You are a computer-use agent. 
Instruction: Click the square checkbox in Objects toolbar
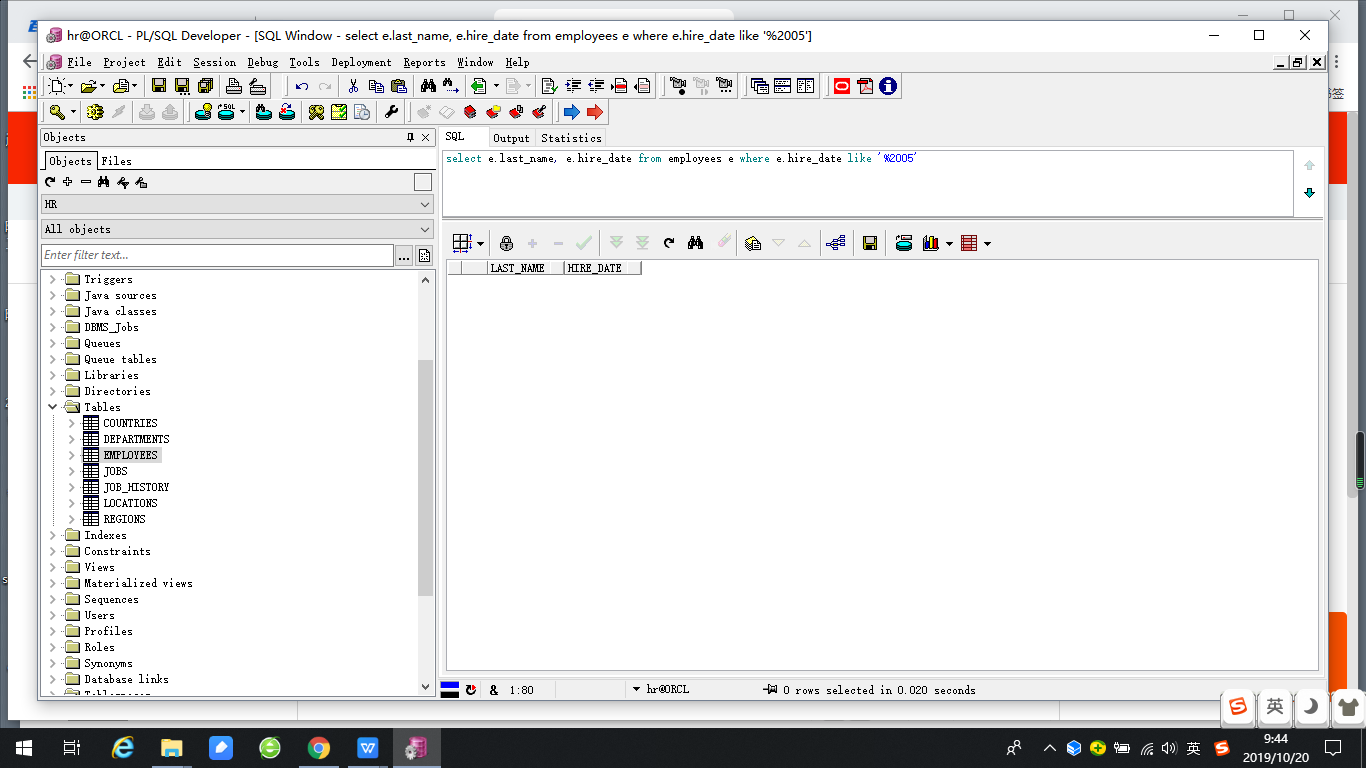coord(423,182)
